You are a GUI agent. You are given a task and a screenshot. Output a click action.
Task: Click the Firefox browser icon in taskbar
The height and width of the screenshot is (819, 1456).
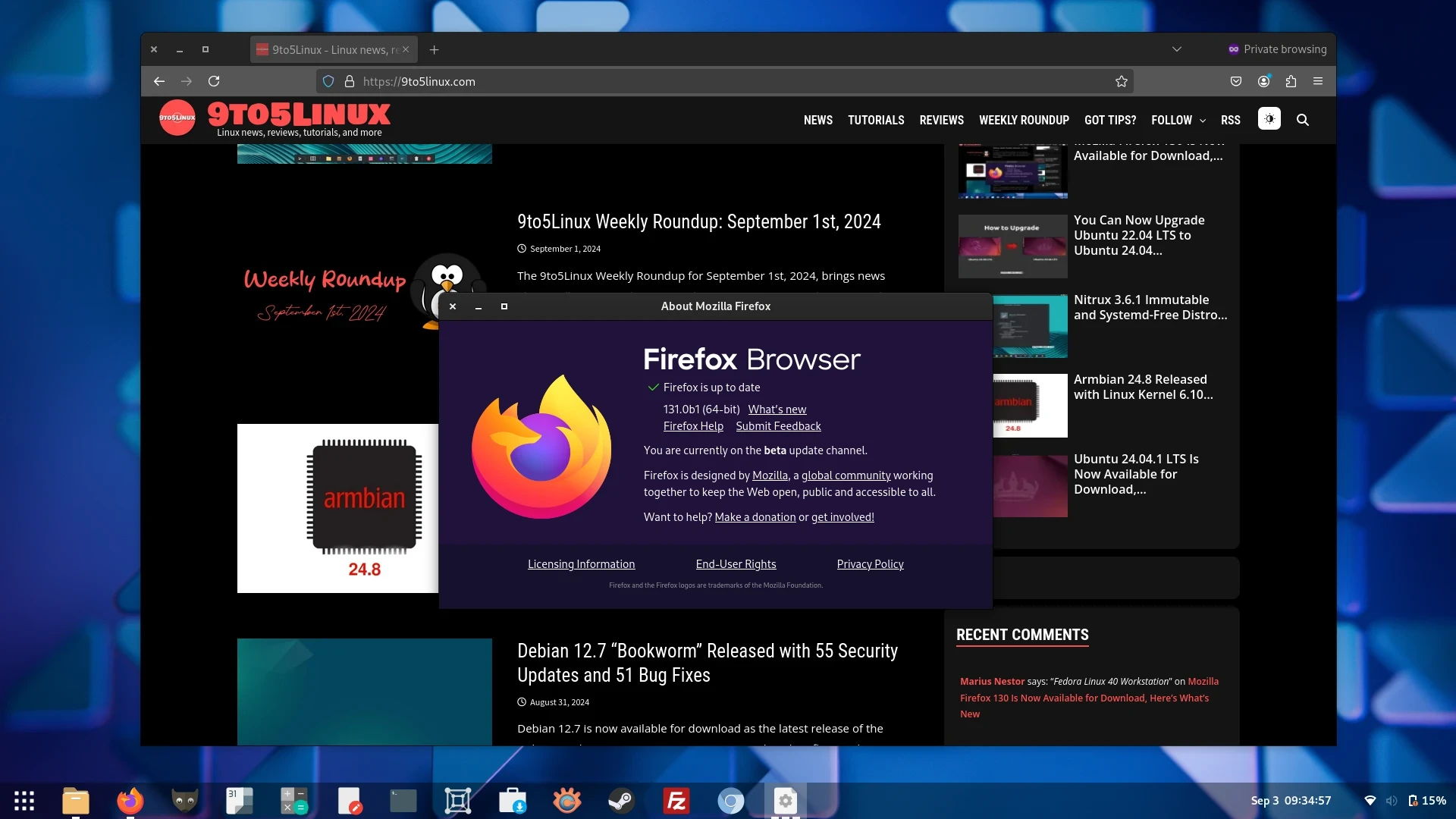(x=130, y=800)
